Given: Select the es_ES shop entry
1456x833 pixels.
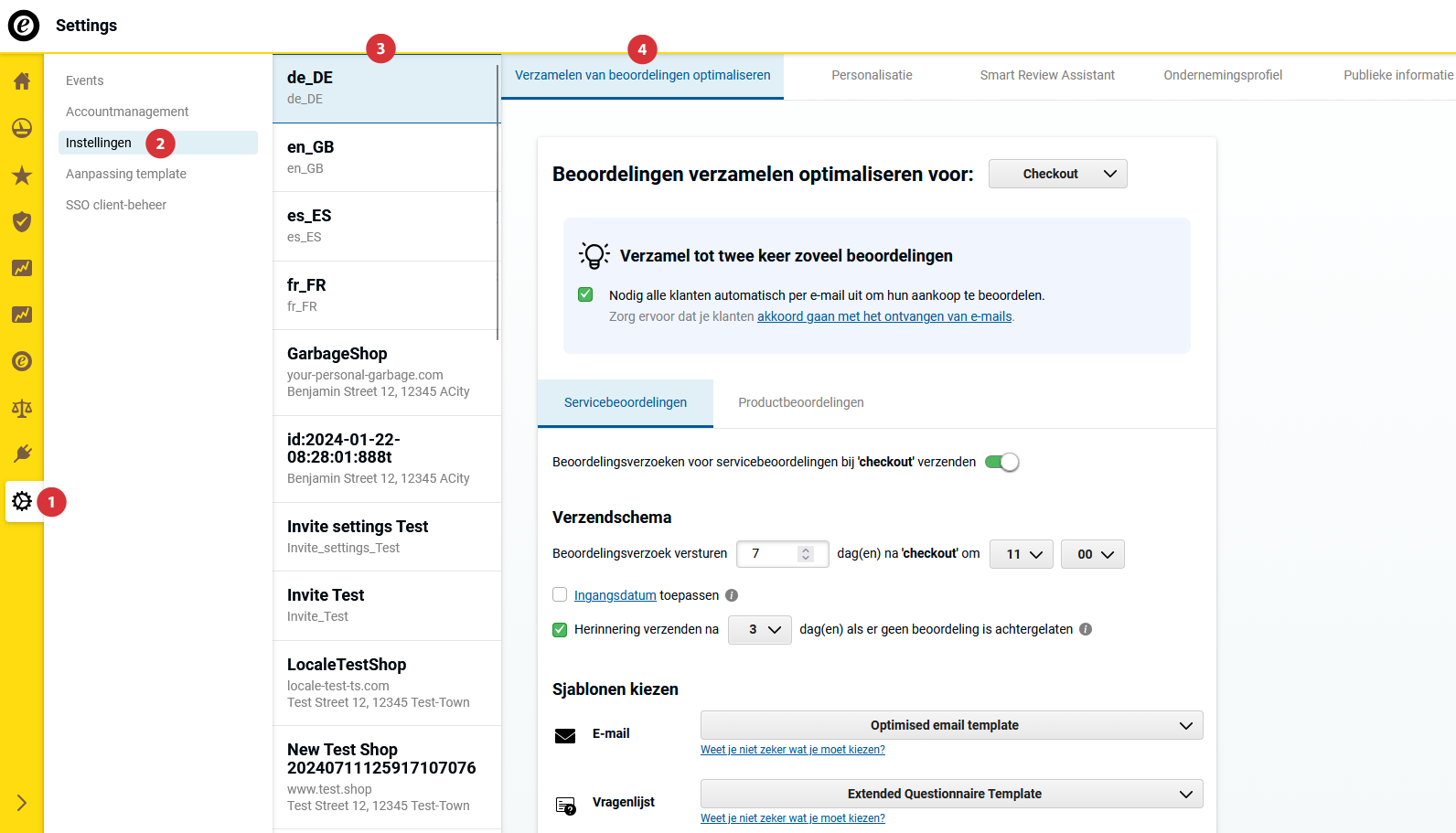Looking at the screenshot, I should [x=385, y=227].
